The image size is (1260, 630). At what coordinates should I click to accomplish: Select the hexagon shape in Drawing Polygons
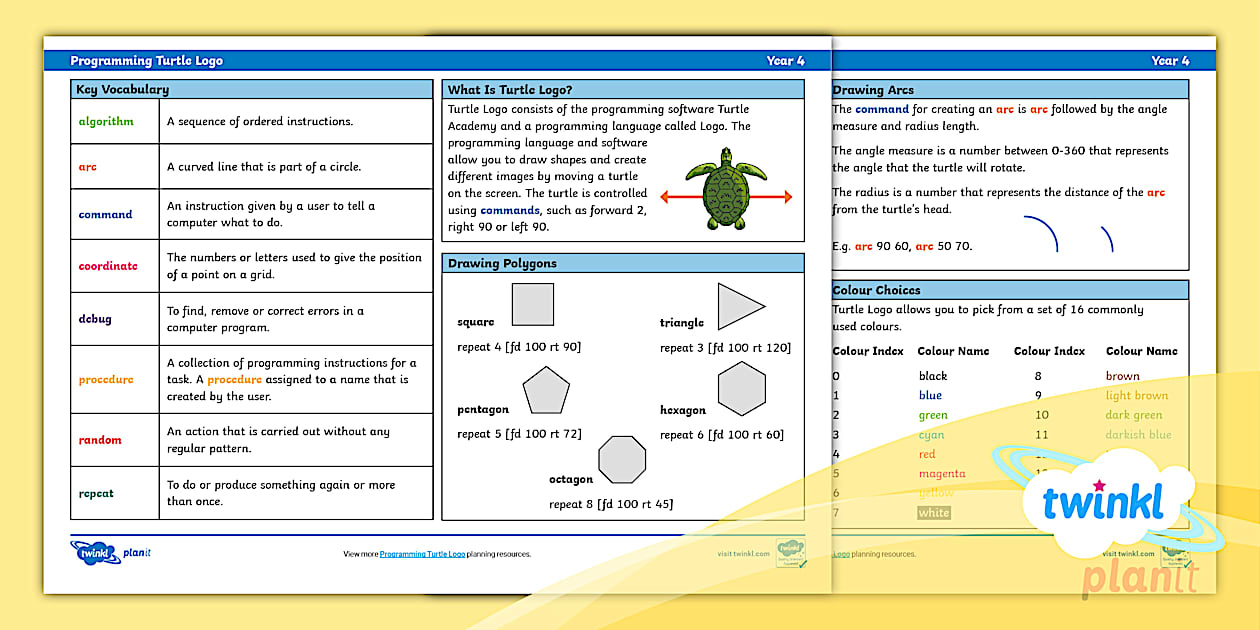tap(742, 389)
